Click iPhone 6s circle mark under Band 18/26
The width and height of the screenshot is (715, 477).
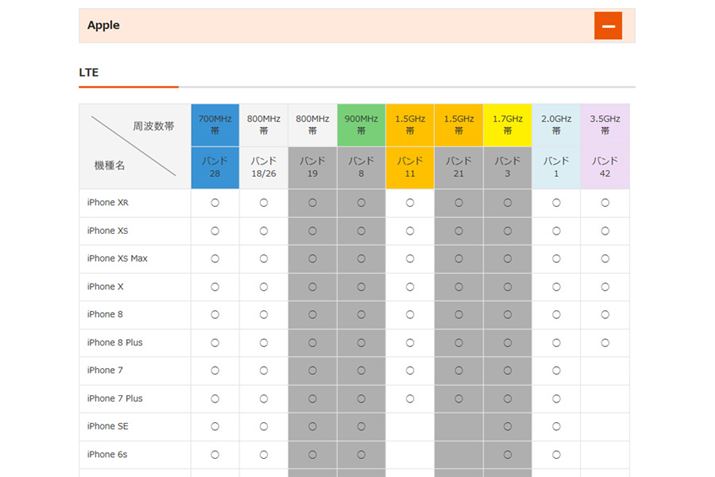264,454
